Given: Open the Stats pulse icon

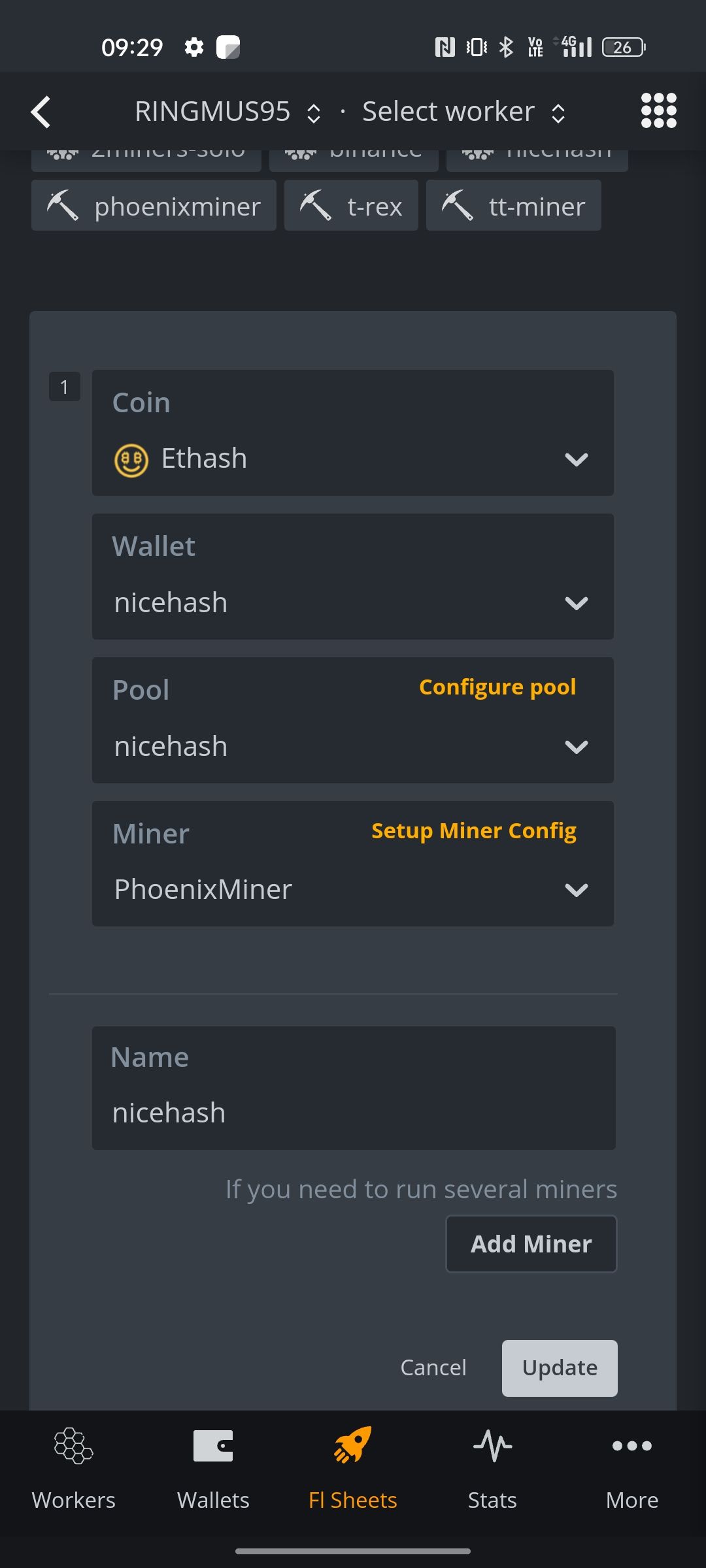Looking at the screenshot, I should pyautogui.click(x=492, y=1445).
